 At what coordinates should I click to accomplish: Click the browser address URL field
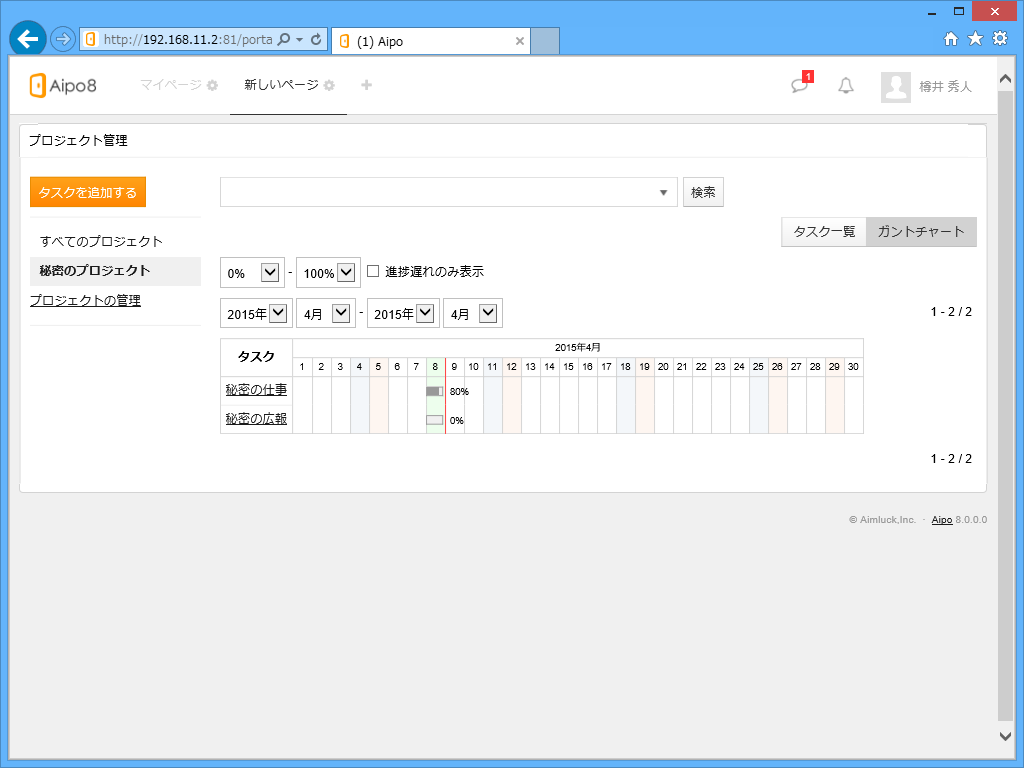(187, 39)
